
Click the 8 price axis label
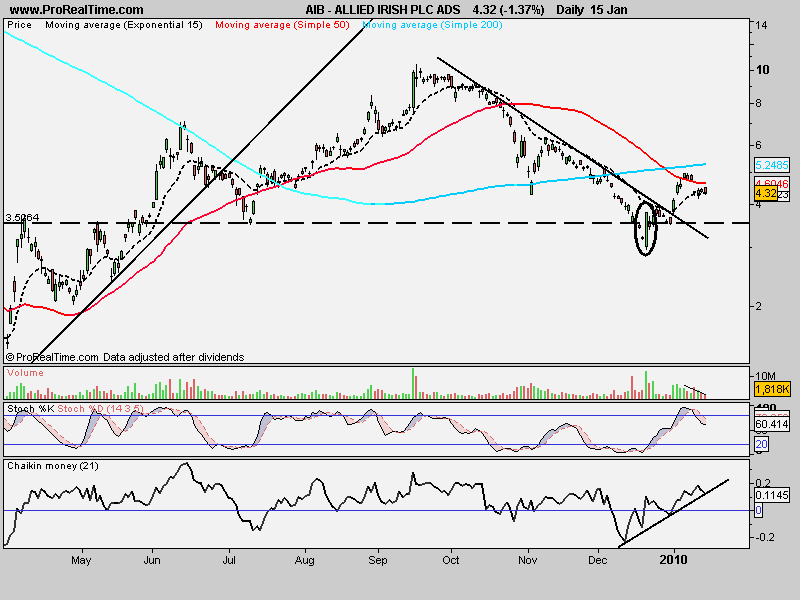coord(759,104)
